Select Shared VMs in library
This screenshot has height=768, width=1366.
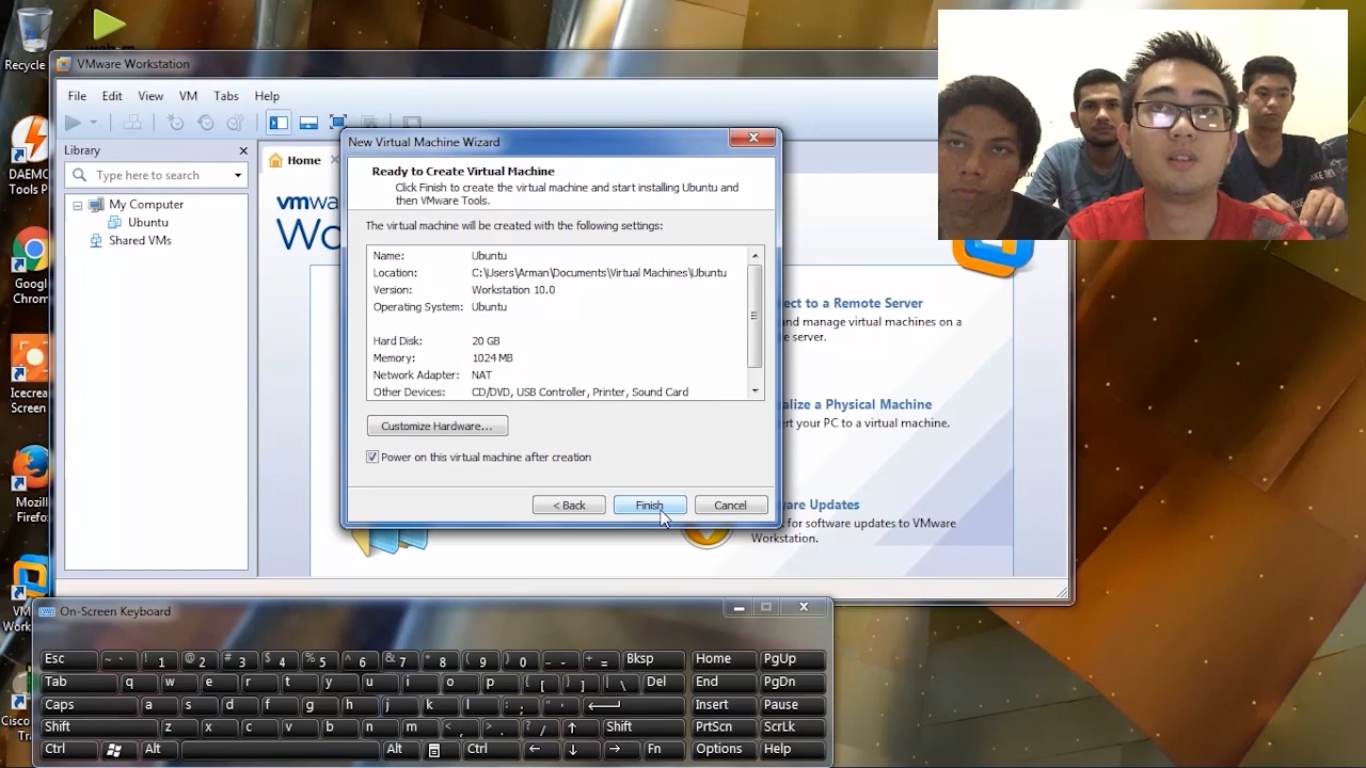tap(140, 240)
